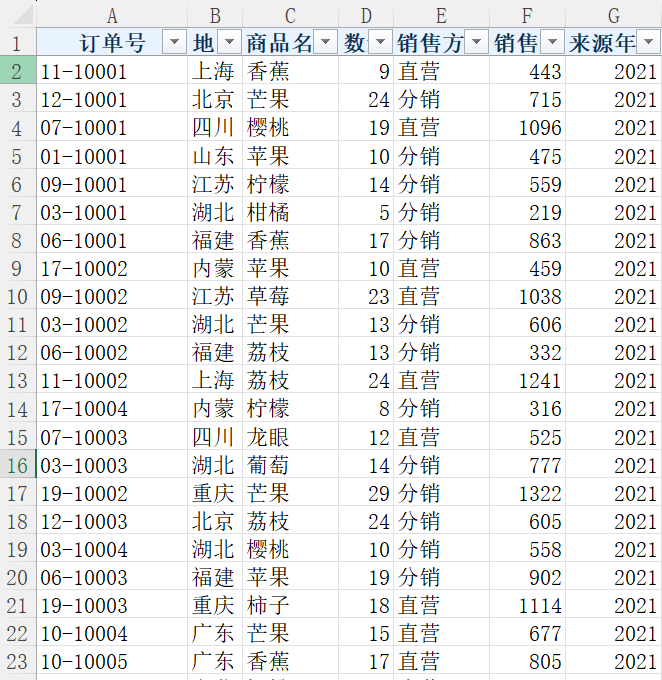Select the 山东 region cell
662x680 pixels.
214,156
